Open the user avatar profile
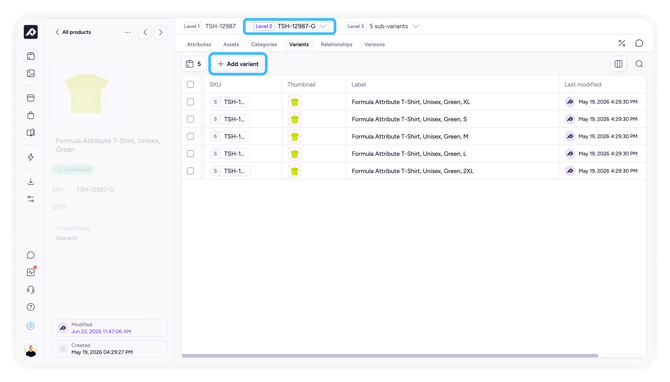 pyautogui.click(x=31, y=351)
